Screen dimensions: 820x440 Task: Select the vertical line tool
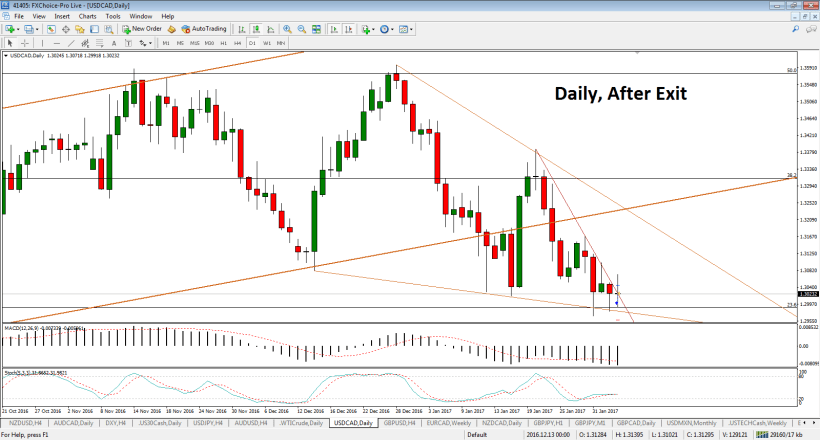coord(42,43)
